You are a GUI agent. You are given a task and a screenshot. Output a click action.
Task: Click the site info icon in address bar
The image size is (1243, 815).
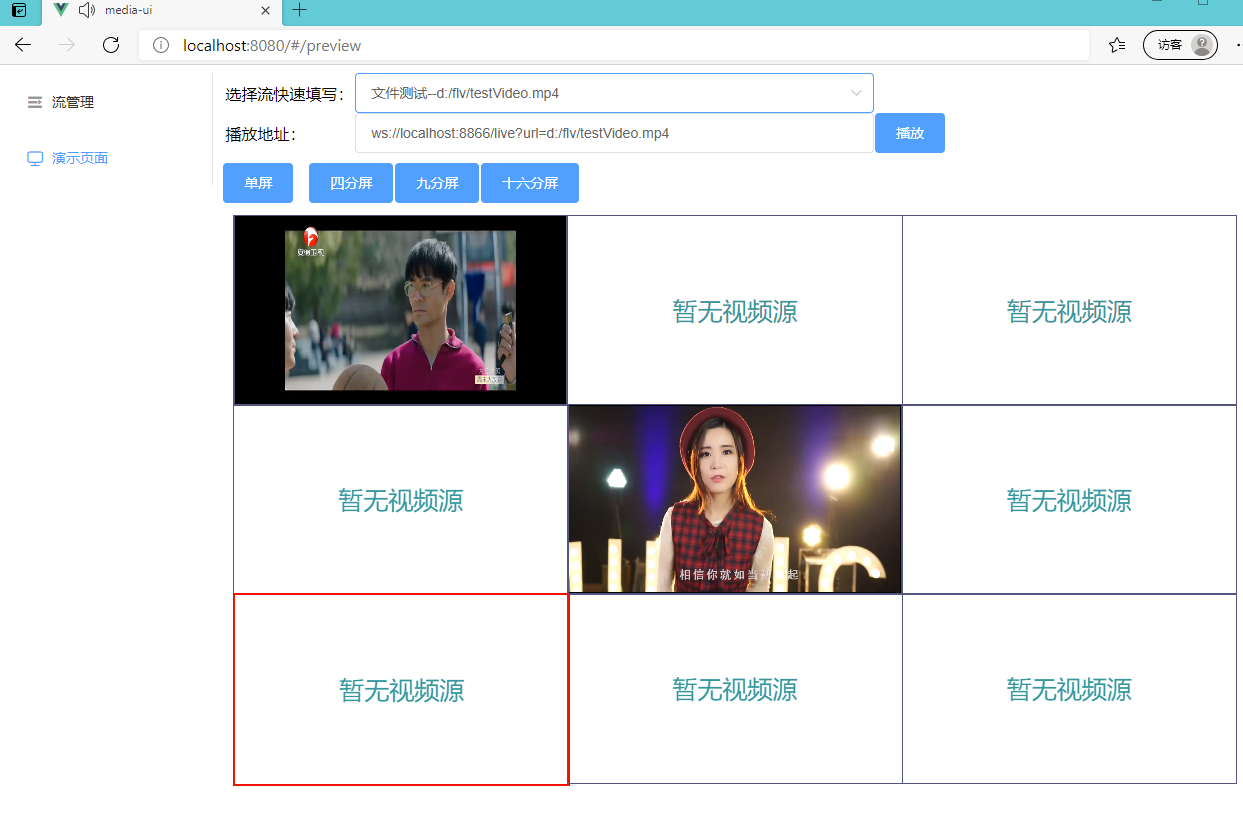(160, 45)
